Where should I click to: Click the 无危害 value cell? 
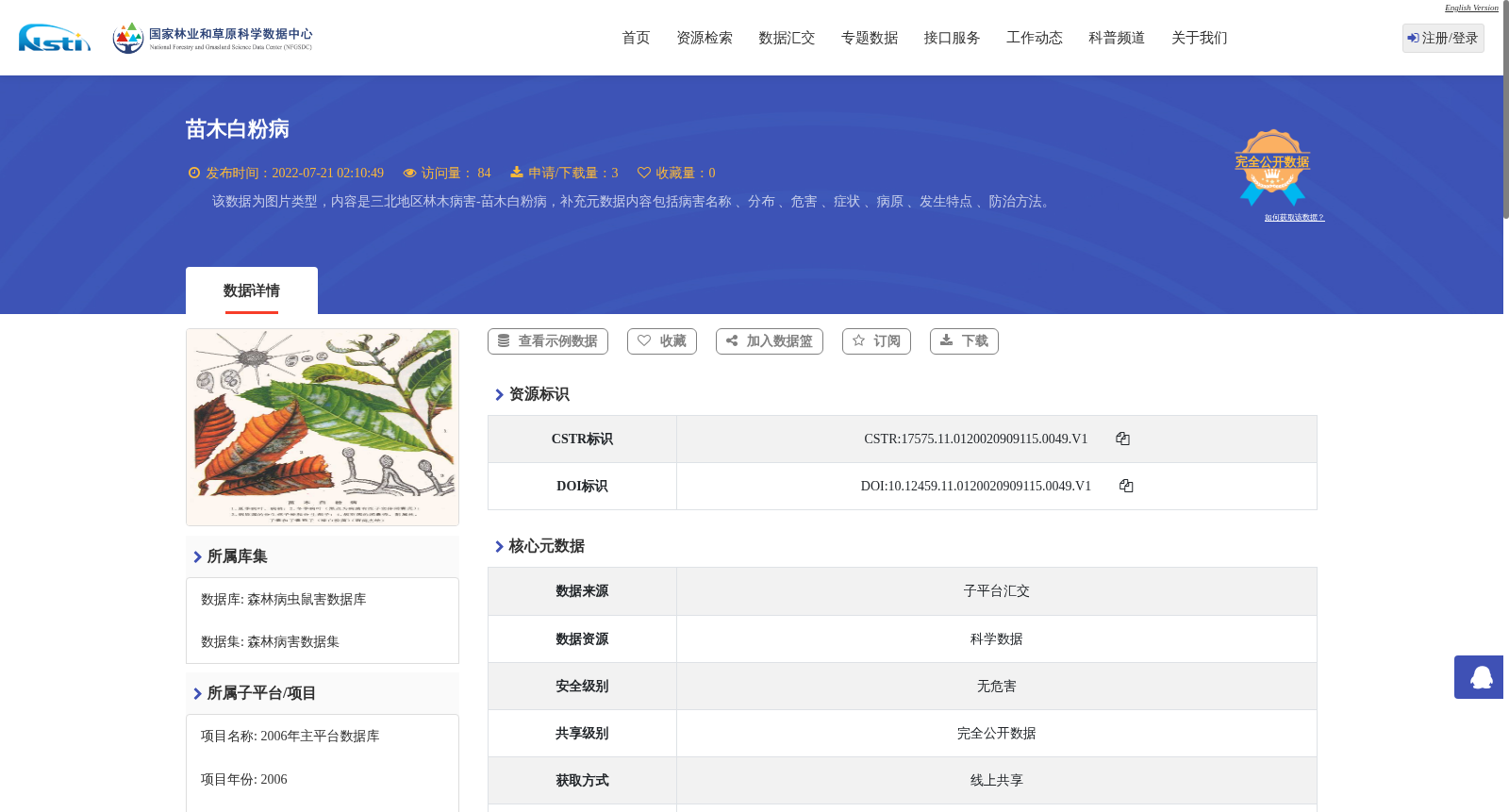[997, 687]
